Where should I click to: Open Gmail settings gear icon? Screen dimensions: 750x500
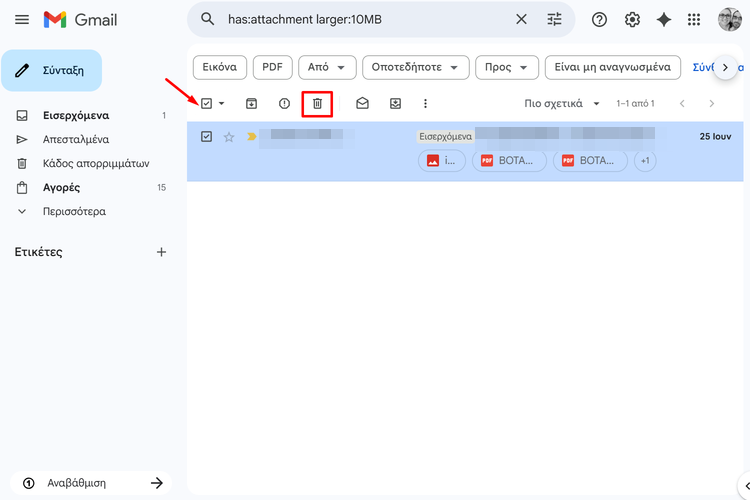tap(632, 20)
